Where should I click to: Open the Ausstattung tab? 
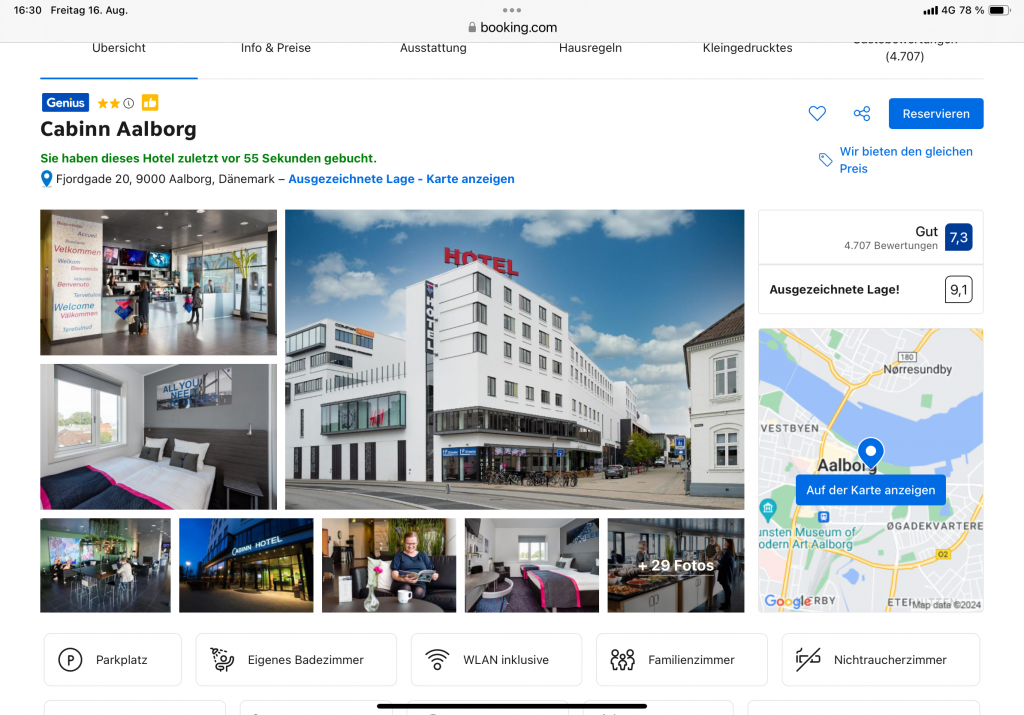(433, 48)
